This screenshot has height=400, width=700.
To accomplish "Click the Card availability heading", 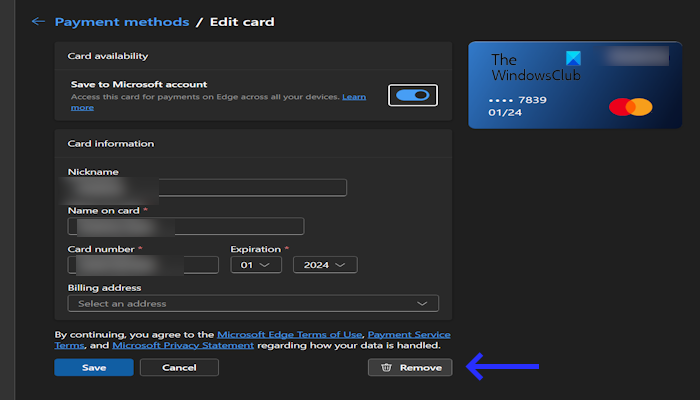I will [108, 56].
